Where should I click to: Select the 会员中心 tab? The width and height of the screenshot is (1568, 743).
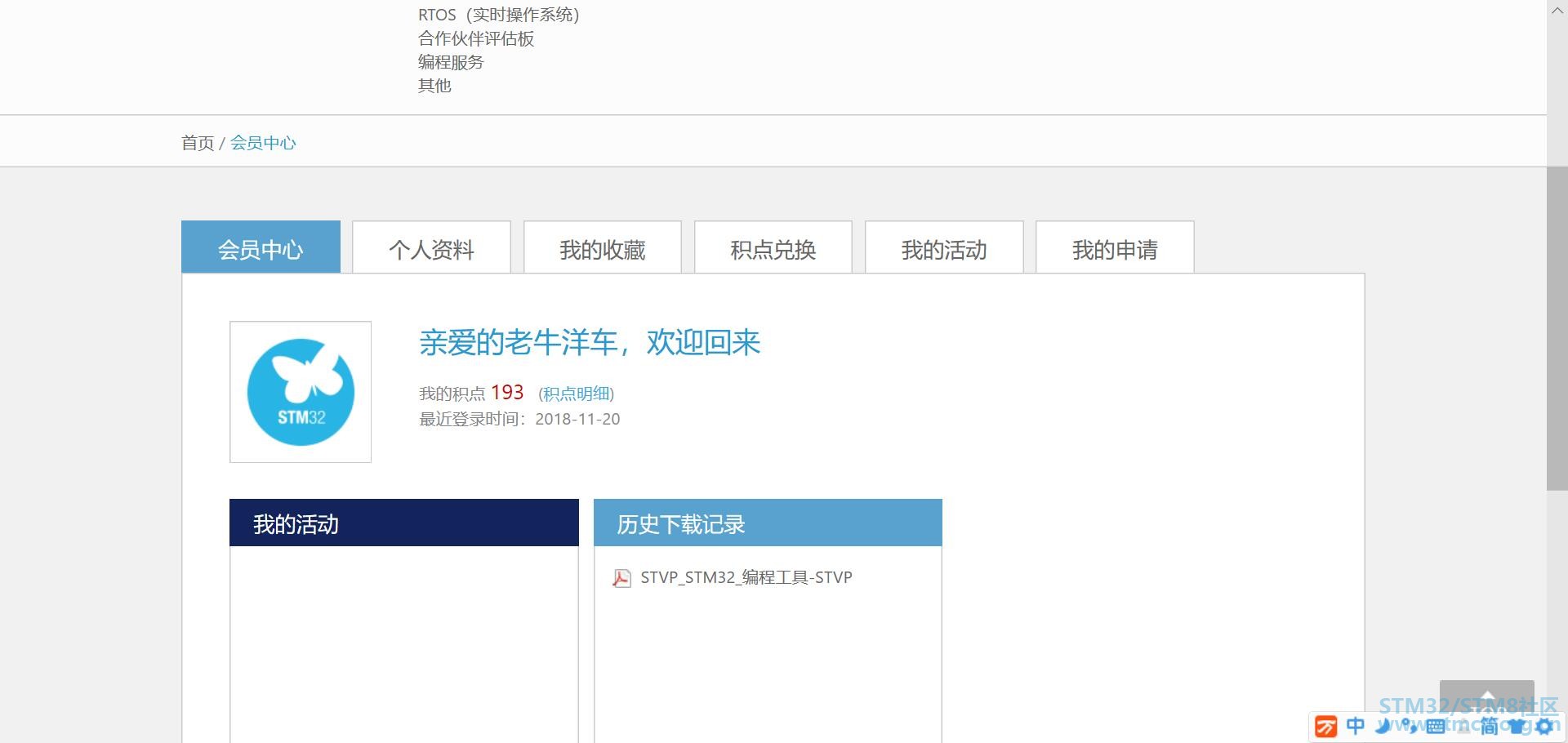(261, 247)
